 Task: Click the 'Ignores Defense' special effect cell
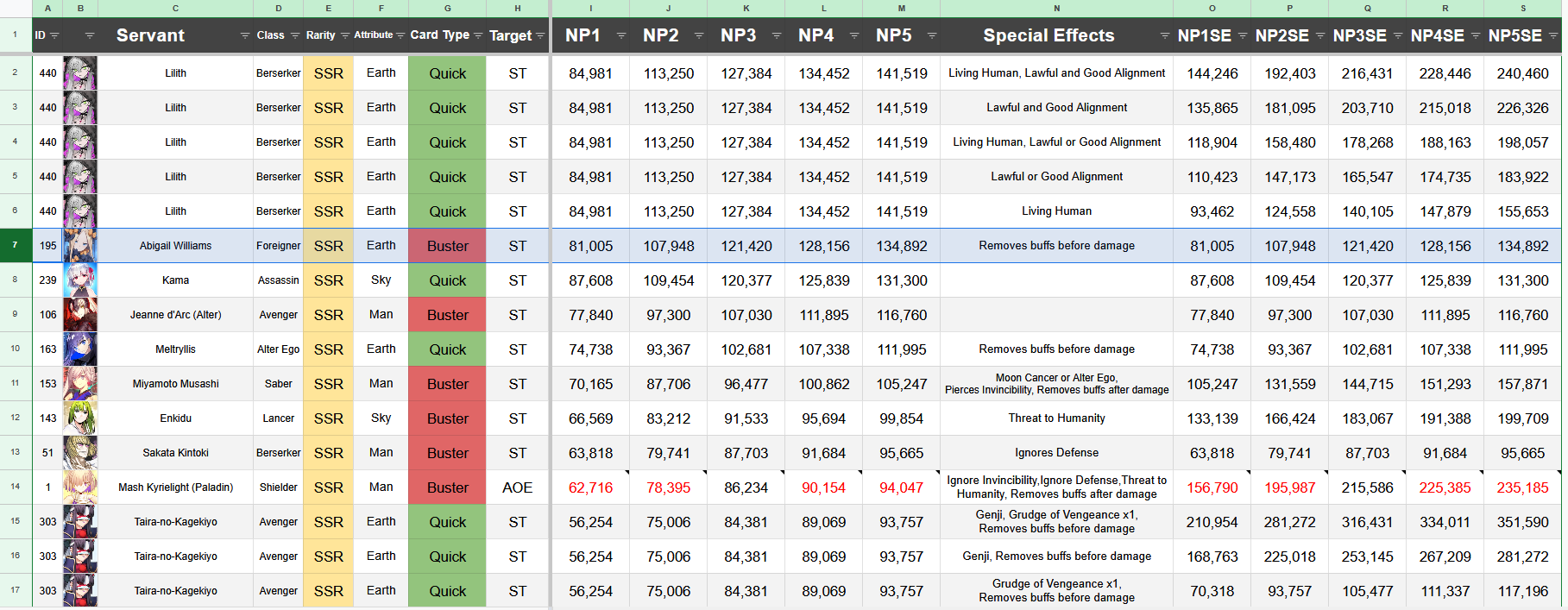point(1057,453)
